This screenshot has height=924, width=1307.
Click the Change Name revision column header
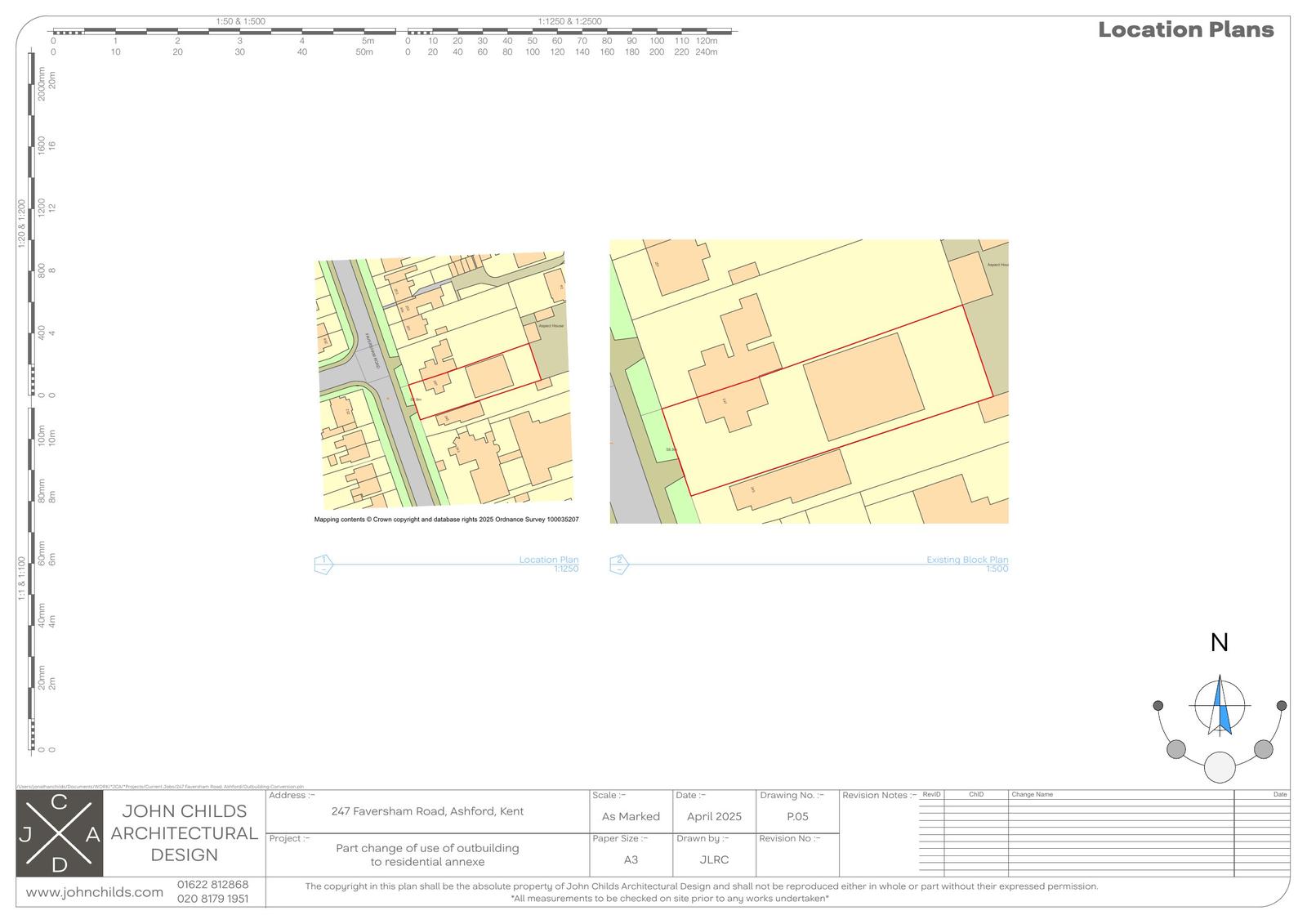pyautogui.click(x=1032, y=794)
